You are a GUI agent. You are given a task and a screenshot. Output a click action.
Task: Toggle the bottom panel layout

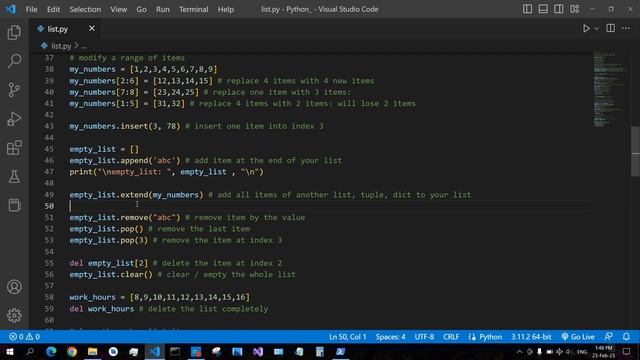(543, 9)
